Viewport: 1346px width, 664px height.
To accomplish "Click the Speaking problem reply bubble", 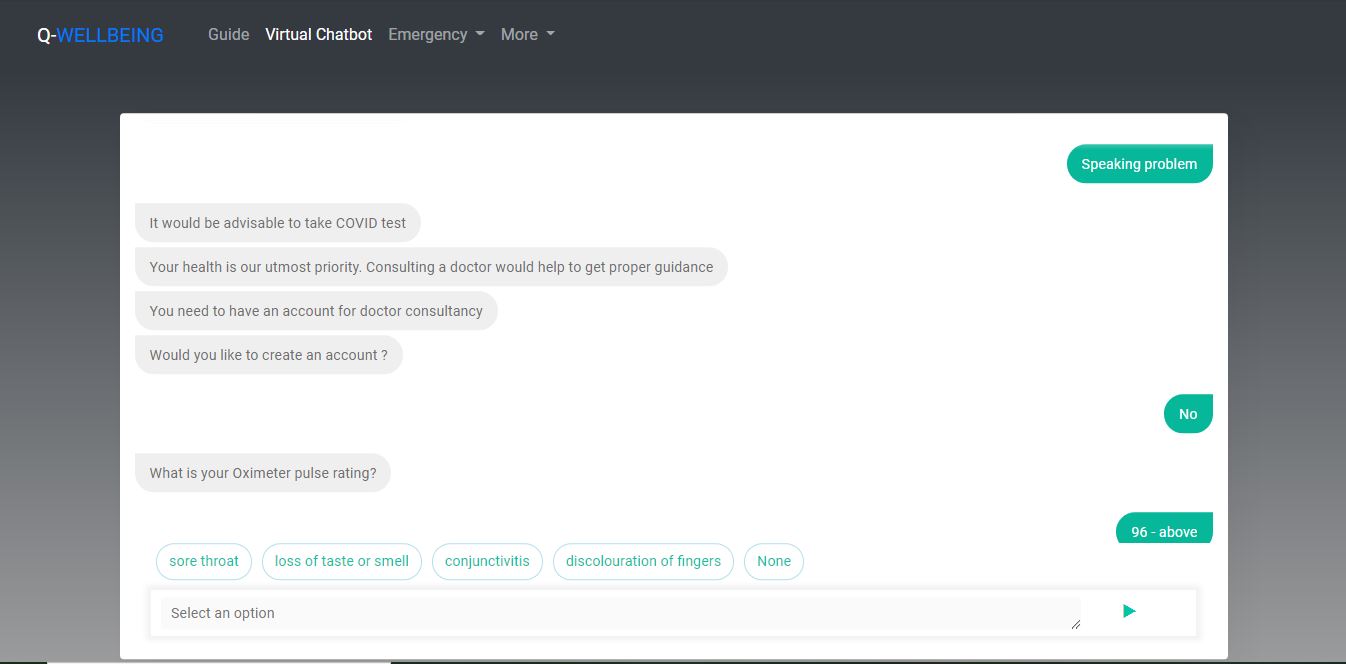I will click(1139, 164).
